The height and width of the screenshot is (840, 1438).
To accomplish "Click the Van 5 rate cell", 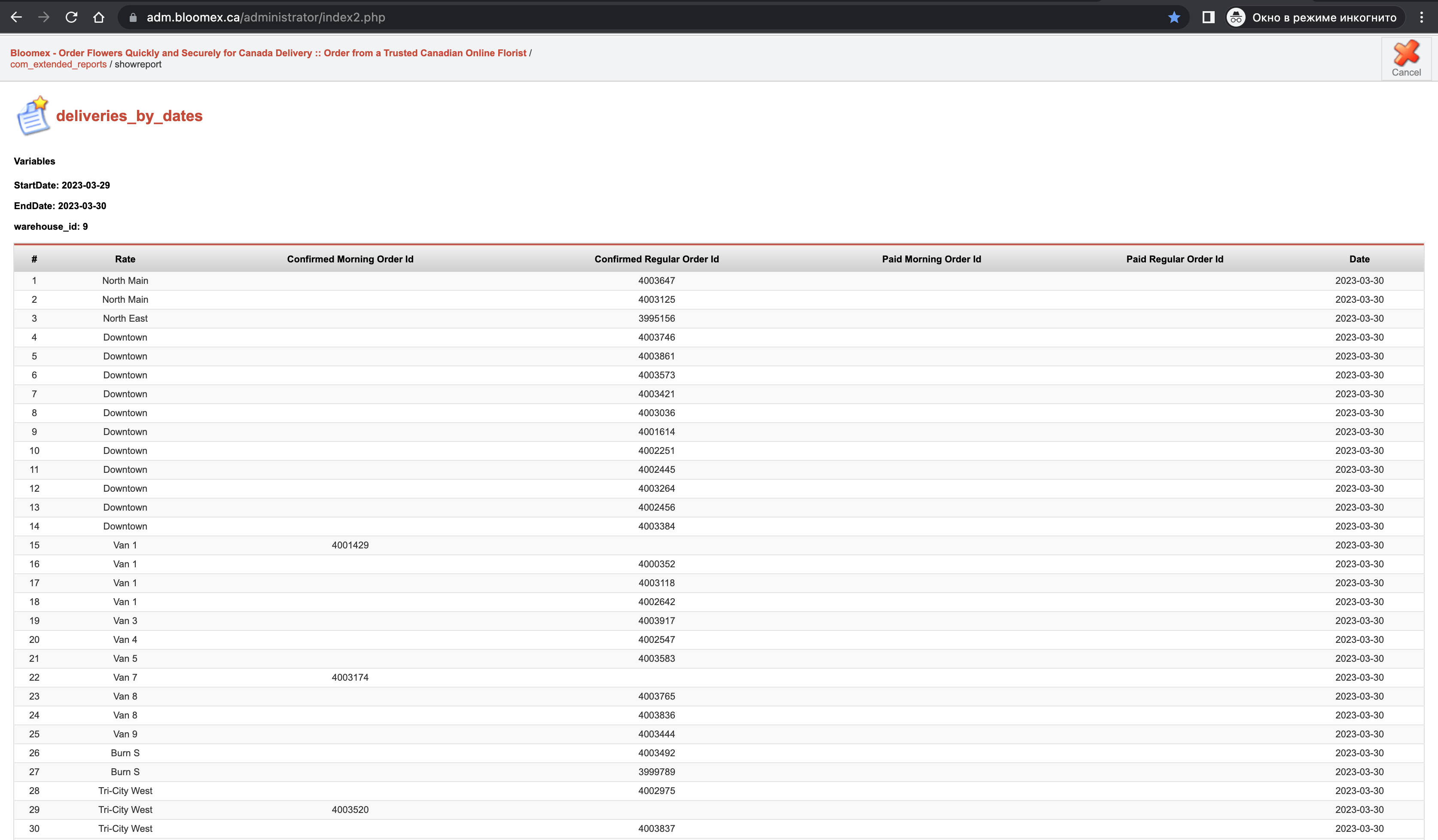I will [125, 658].
